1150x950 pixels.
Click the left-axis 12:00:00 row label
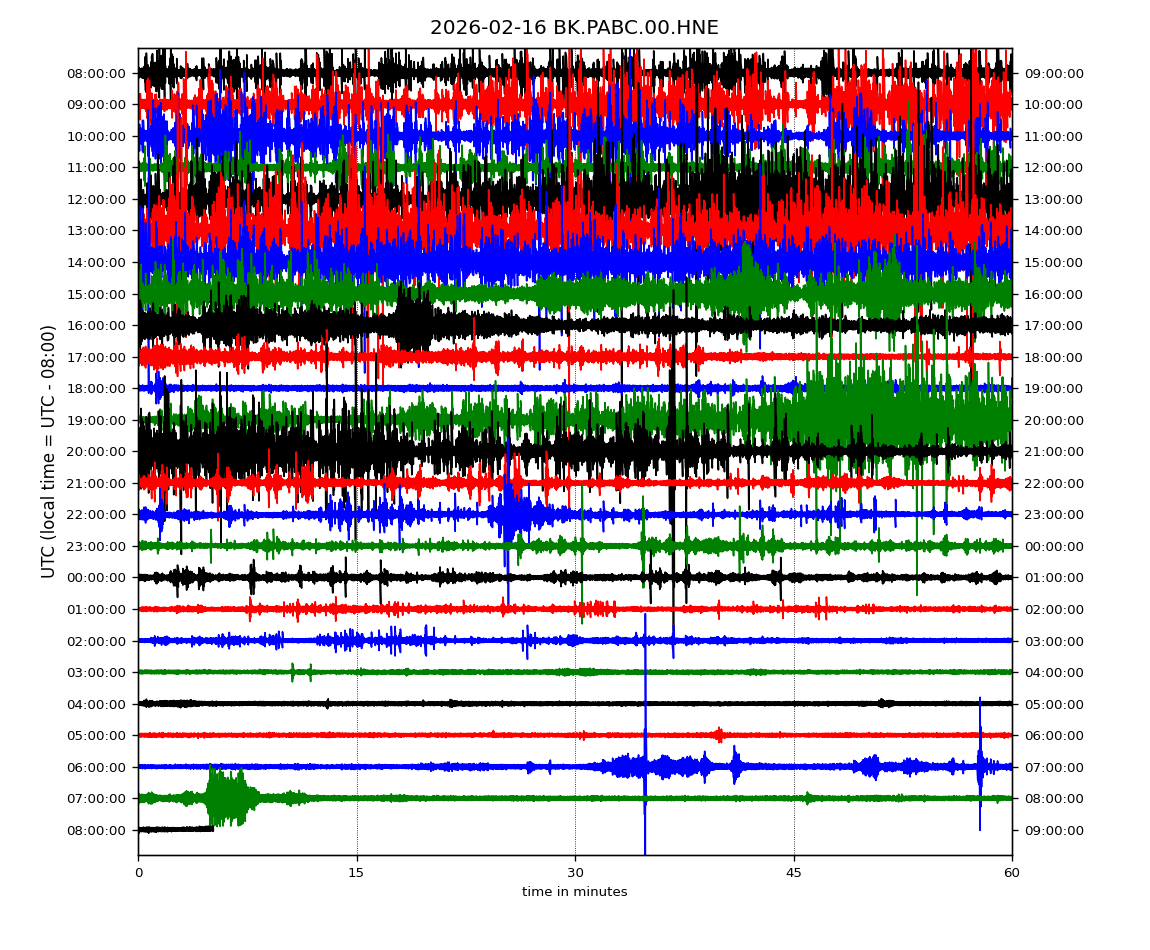97,199
